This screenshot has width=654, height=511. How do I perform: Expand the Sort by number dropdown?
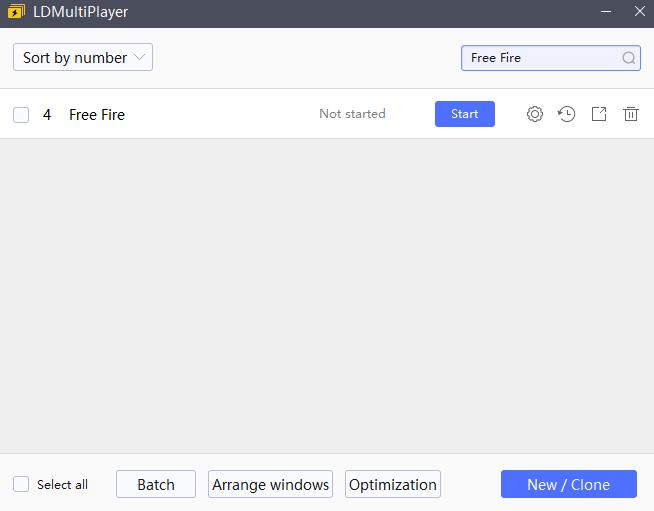83,57
